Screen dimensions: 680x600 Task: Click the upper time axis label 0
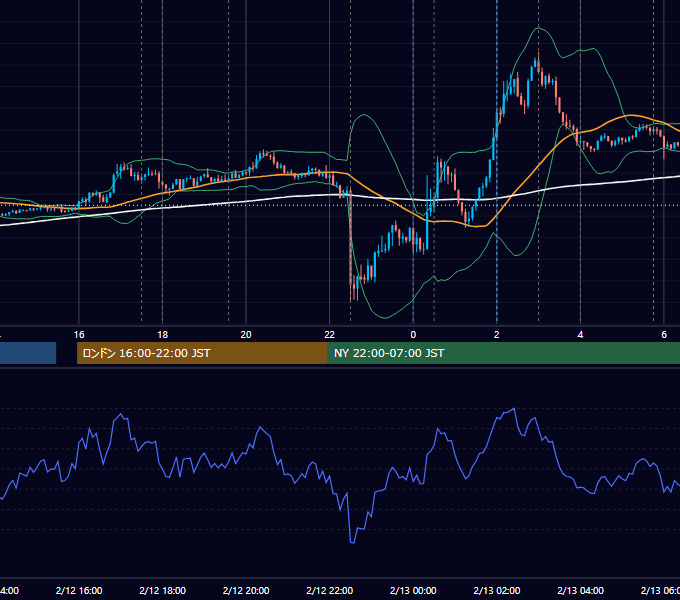(413, 335)
